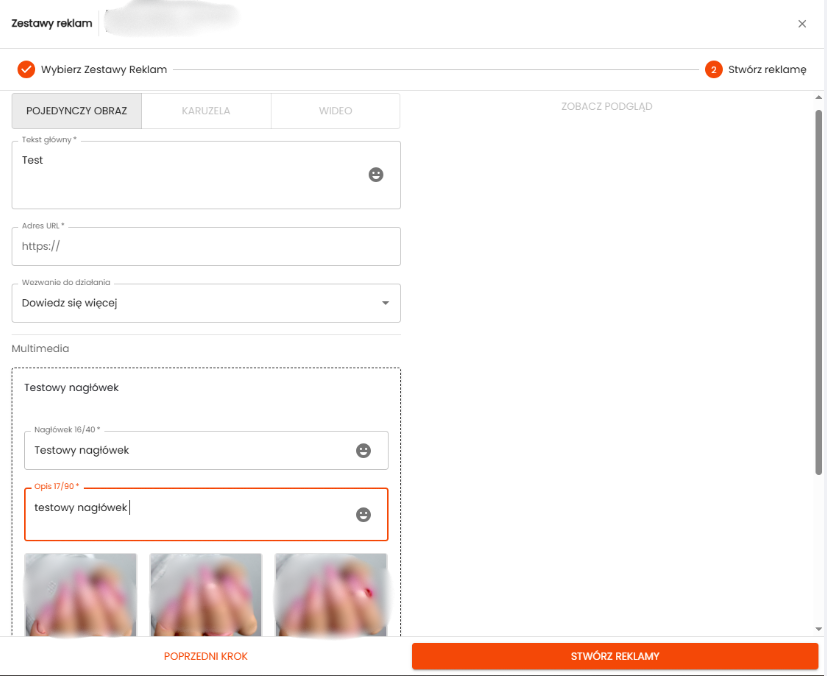The height and width of the screenshot is (676, 827).
Task: Close the Zestawy reklam dialog
Action: [x=802, y=24]
